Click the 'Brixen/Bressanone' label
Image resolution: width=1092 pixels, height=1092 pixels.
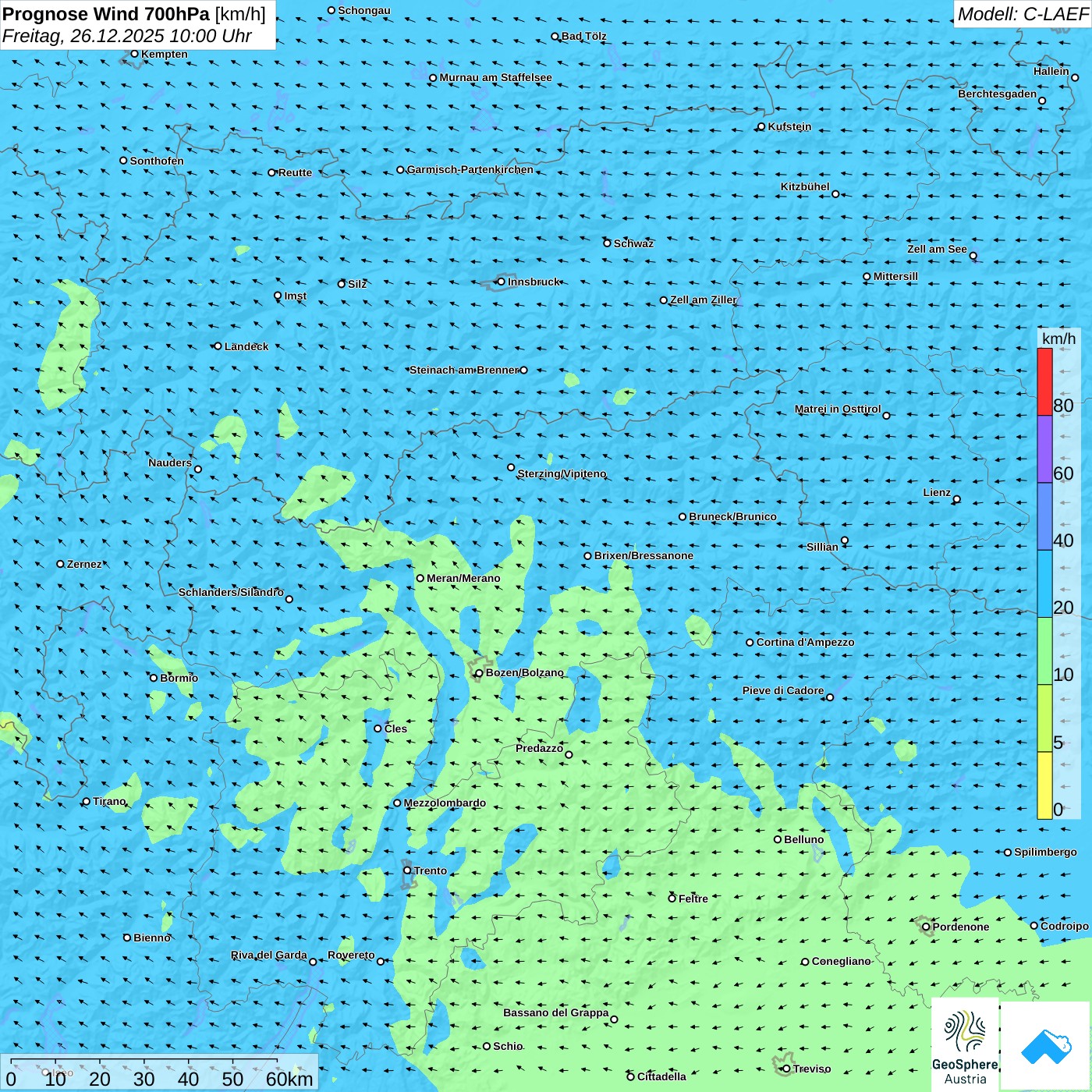coord(643,555)
